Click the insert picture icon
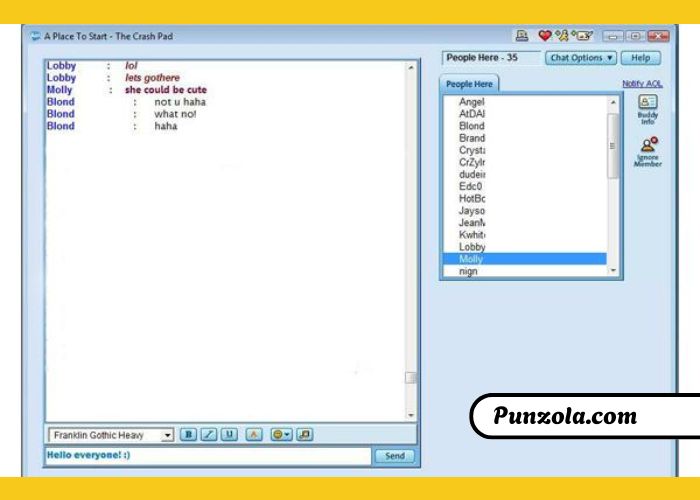This screenshot has width=700, height=500. point(305,435)
